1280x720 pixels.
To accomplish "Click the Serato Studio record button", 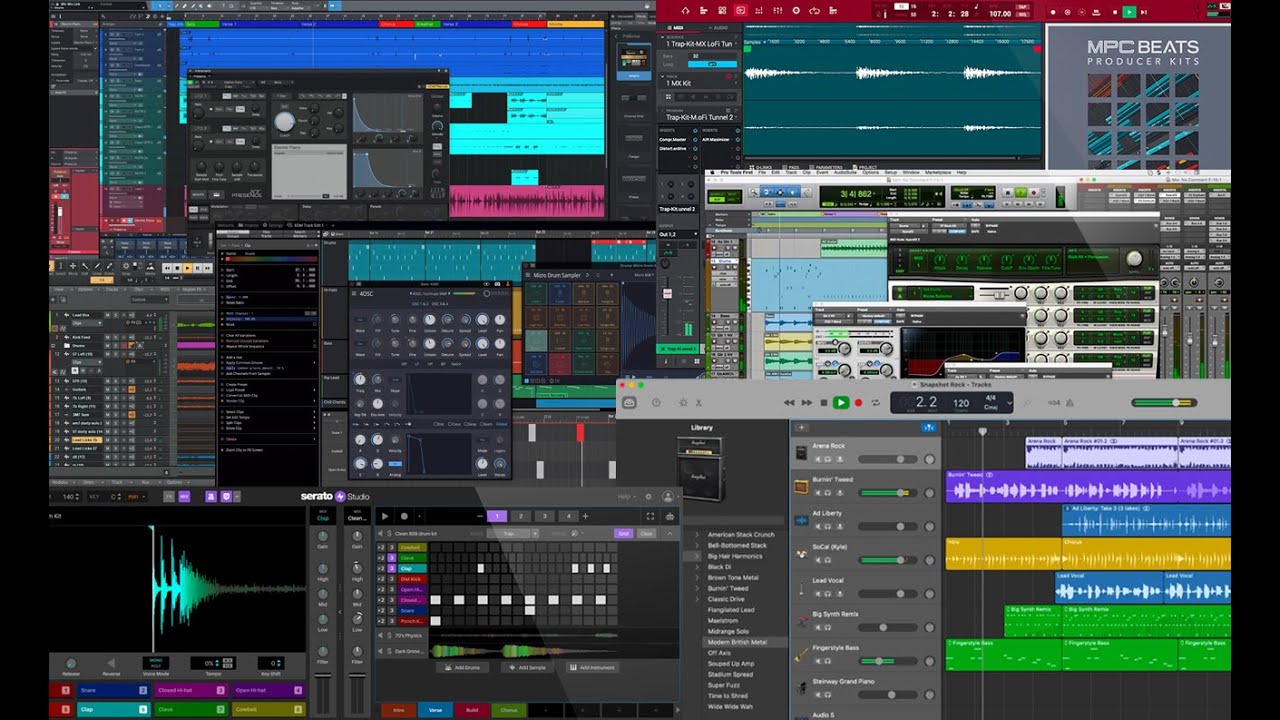I will point(404,516).
